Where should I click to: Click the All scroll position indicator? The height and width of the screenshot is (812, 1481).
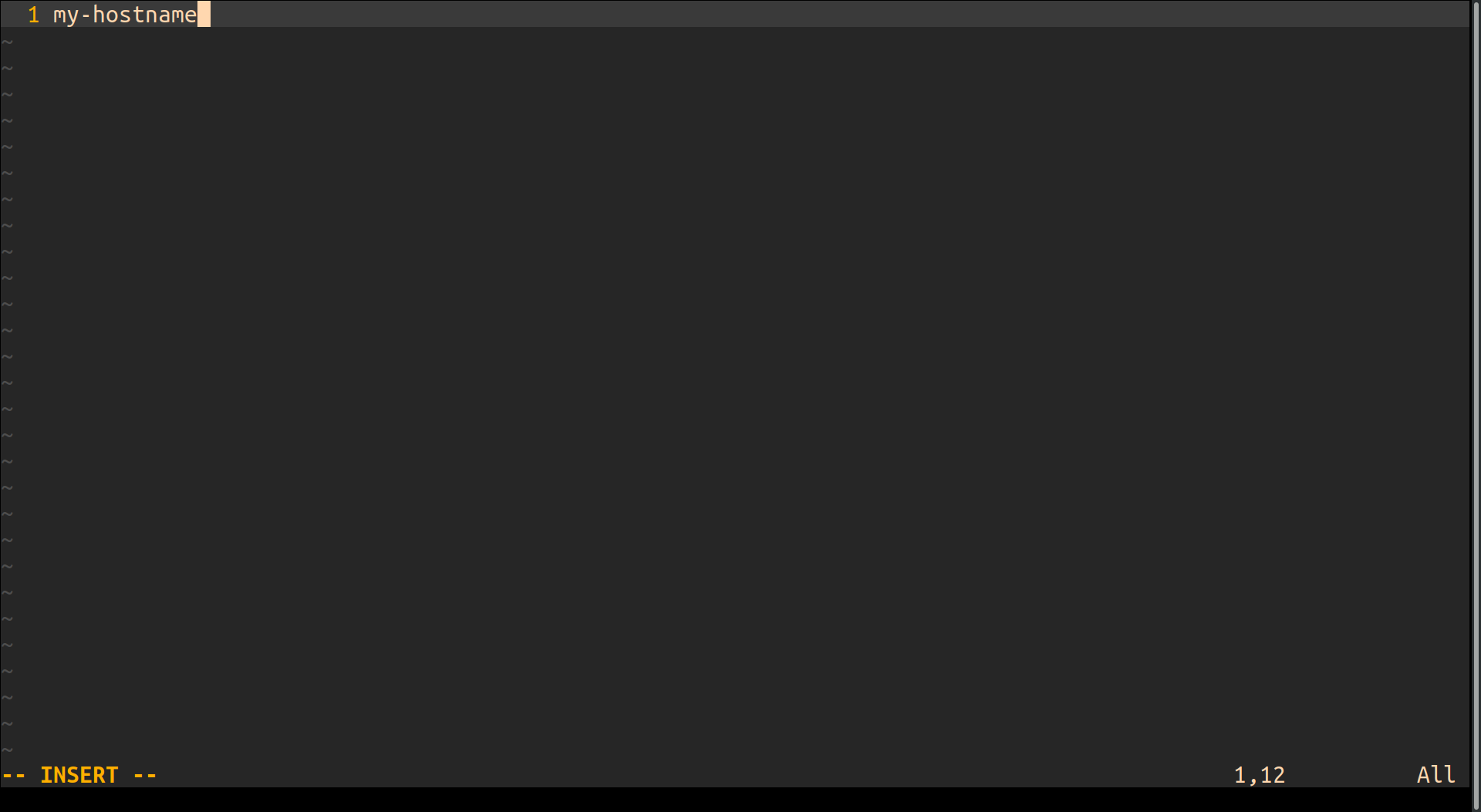pos(1436,775)
